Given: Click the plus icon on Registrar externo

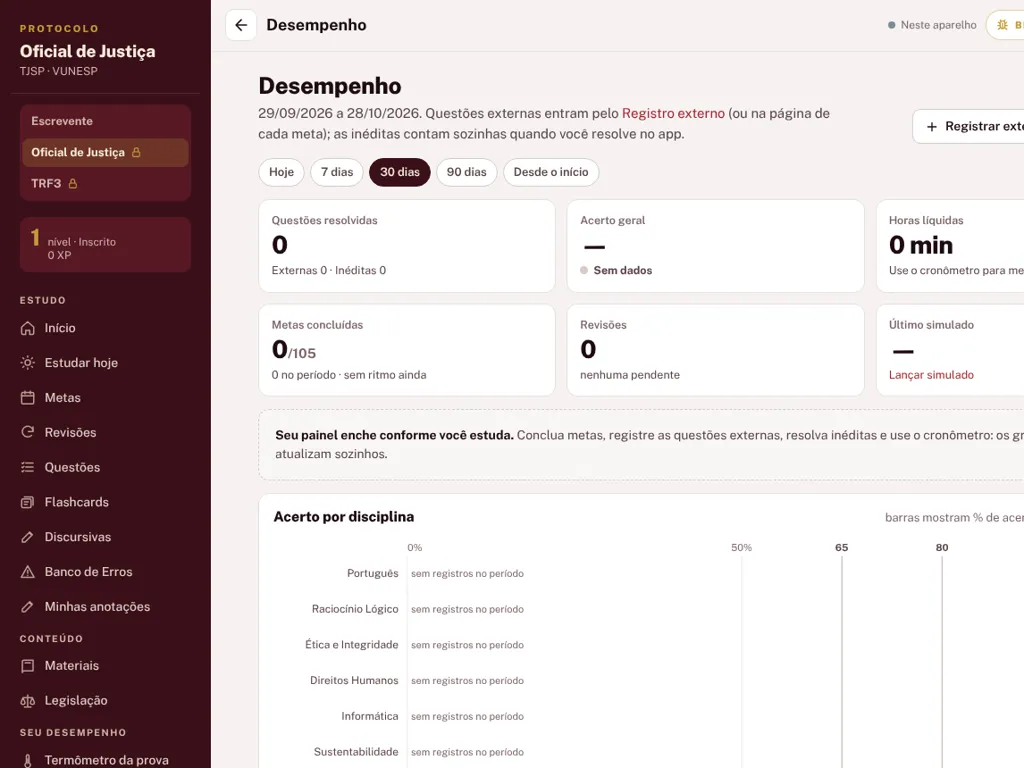Looking at the screenshot, I should click(932, 127).
